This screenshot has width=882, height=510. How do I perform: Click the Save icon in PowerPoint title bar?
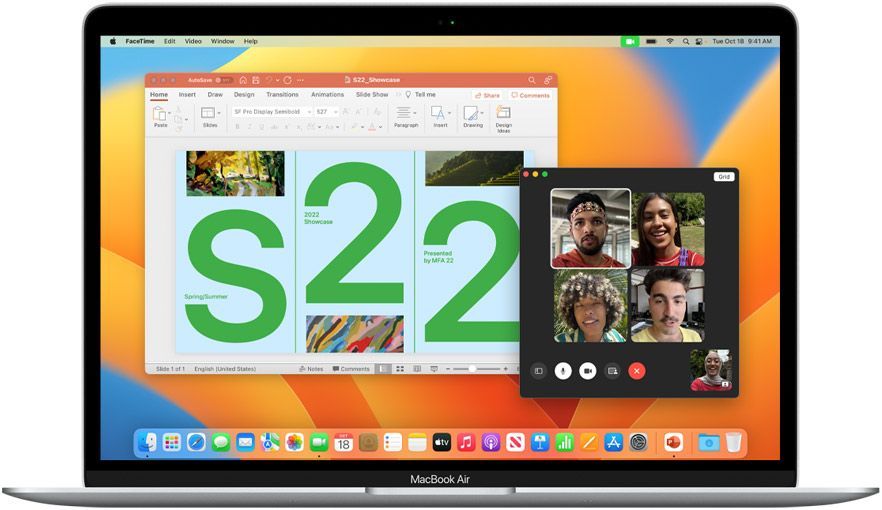point(256,80)
